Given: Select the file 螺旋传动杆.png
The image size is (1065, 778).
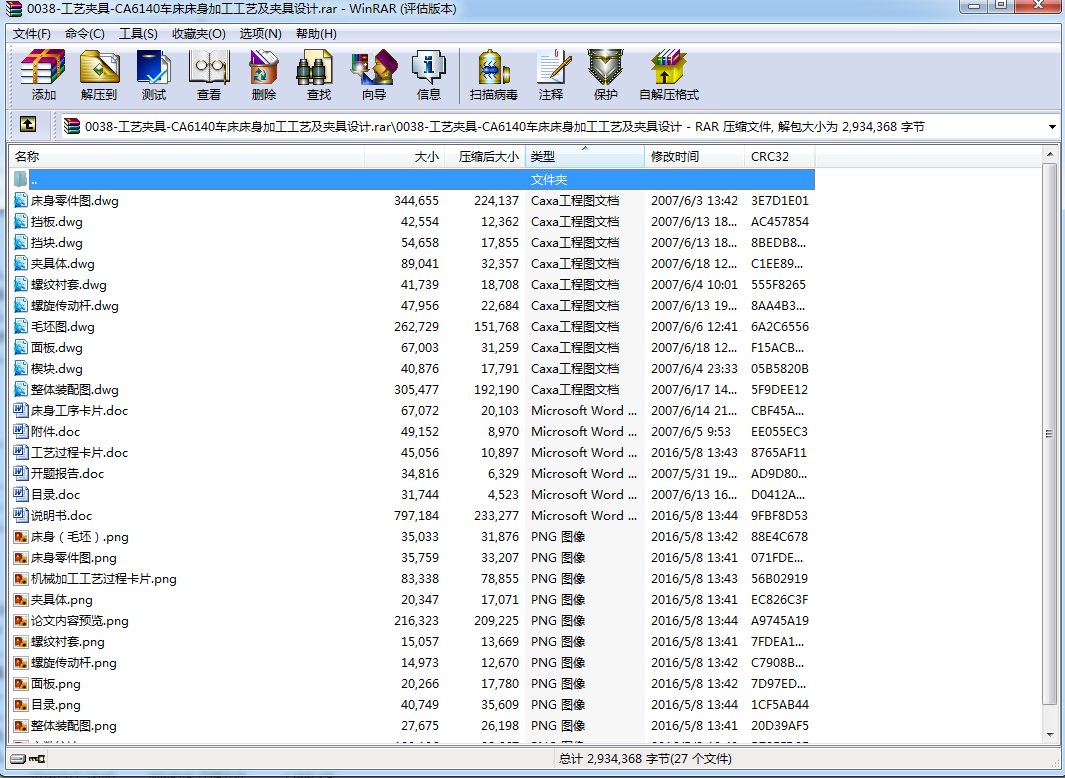Looking at the screenshot, I should [x=73, y=662].
